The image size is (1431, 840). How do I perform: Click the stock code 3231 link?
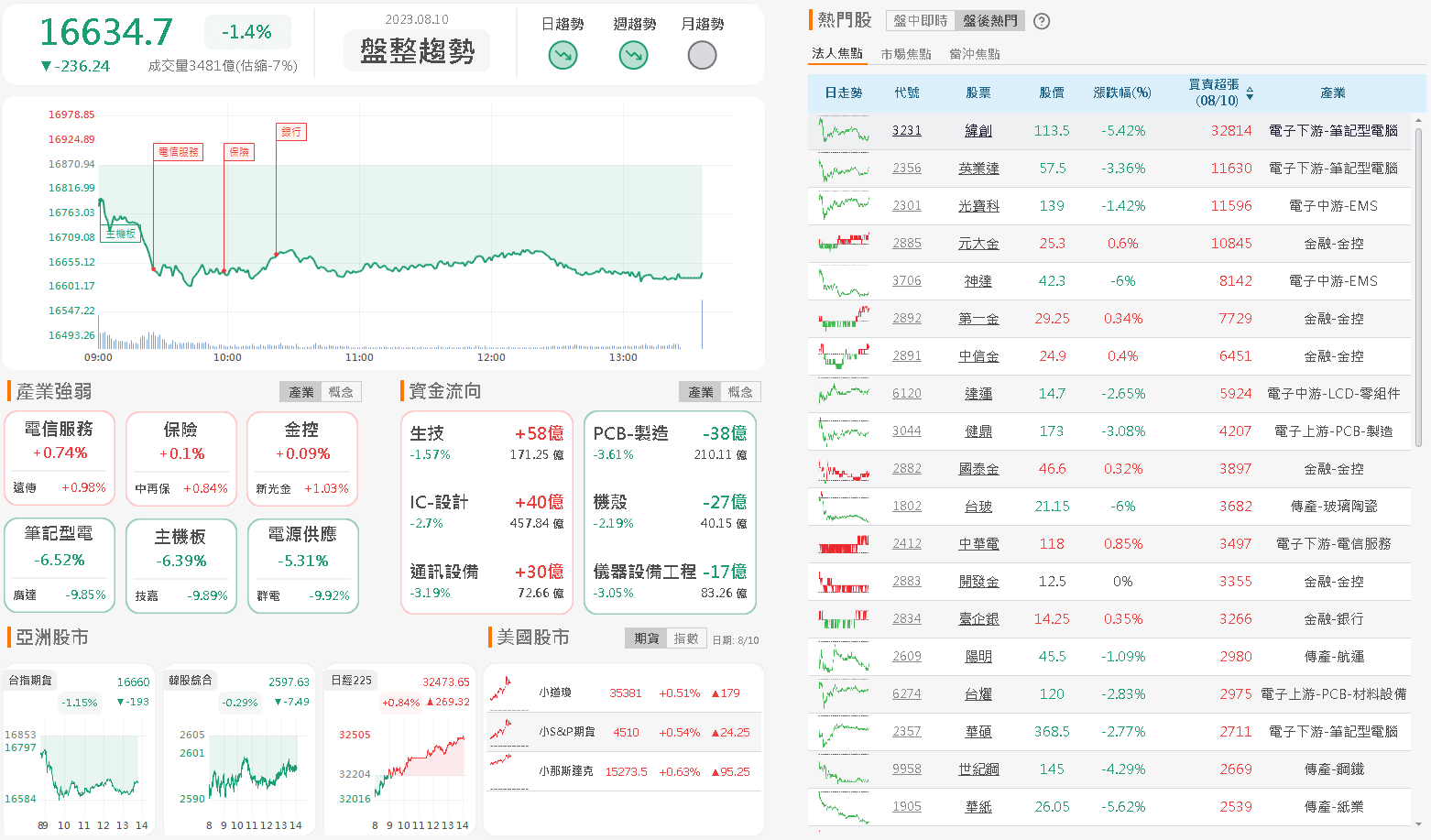tap(906, 130)
